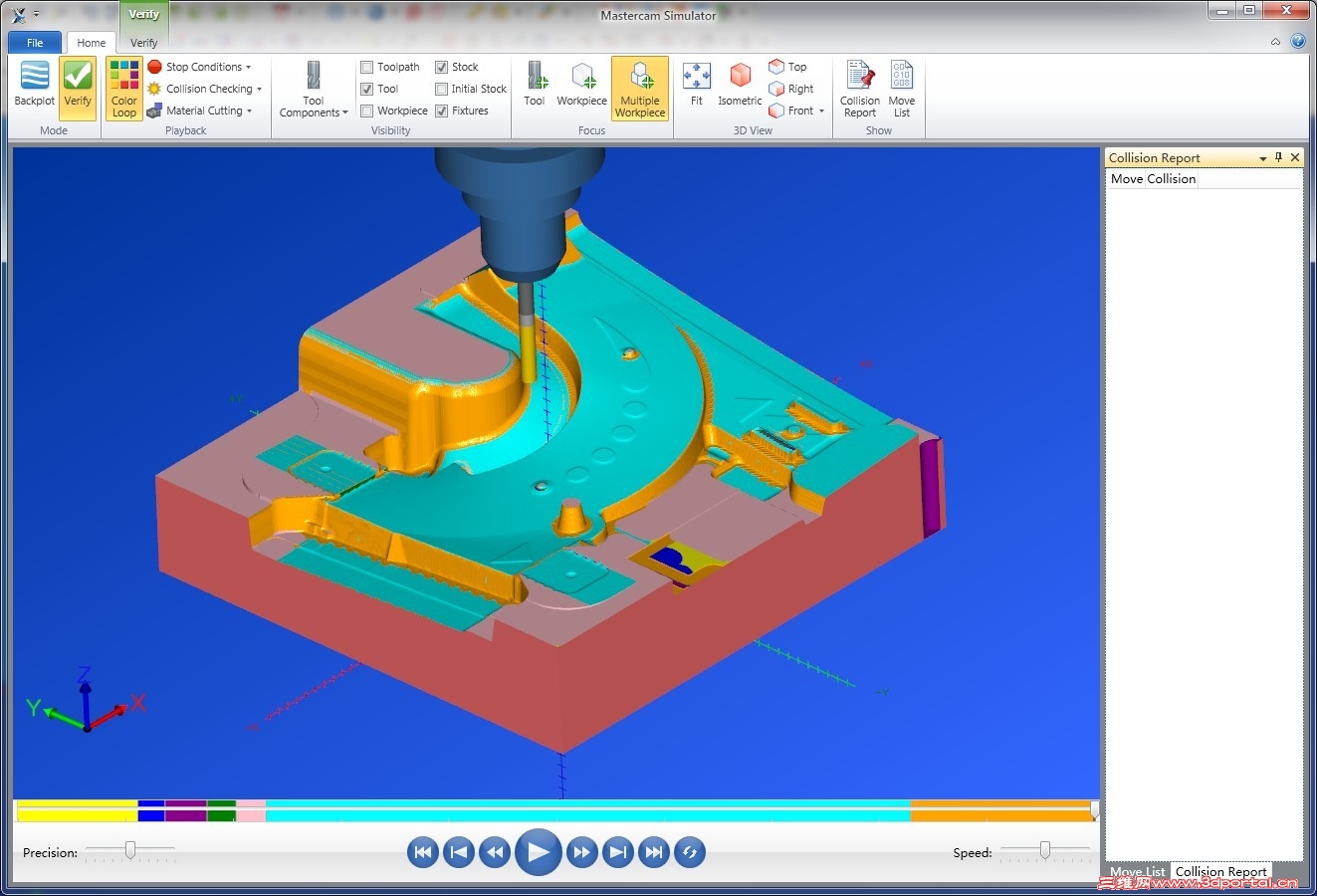
Task: Click the playback position marker at timeline end
Action: coord(1095,810)
